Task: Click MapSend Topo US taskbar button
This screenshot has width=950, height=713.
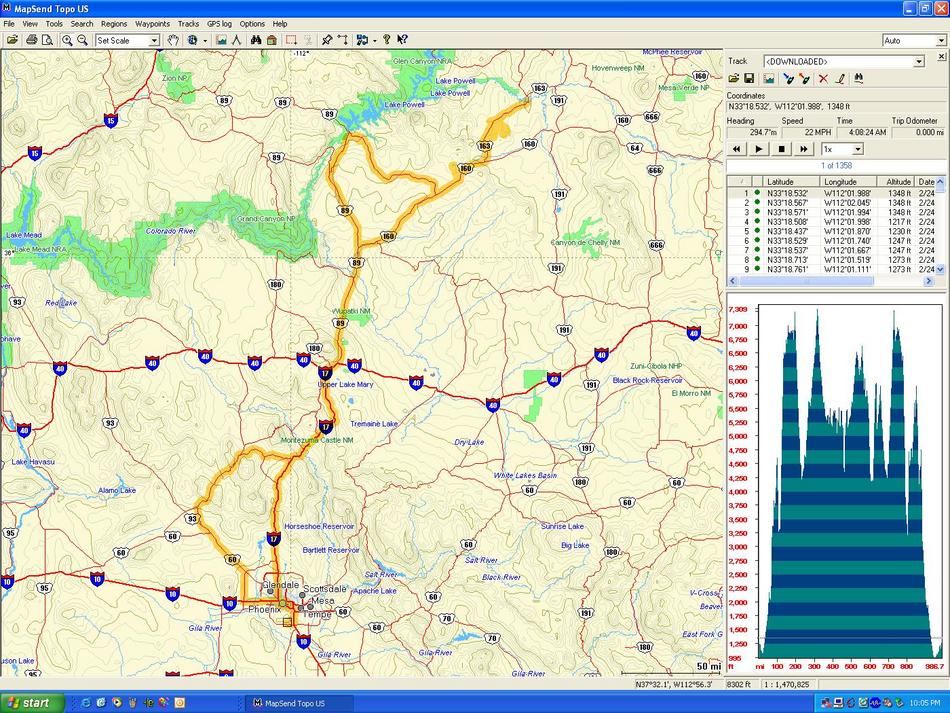Action: (301, 703)
